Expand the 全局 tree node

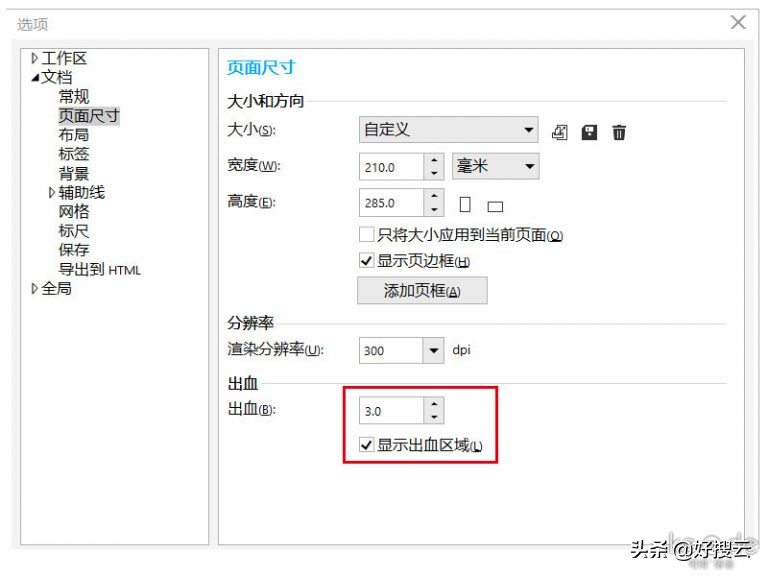coord(34,289)
